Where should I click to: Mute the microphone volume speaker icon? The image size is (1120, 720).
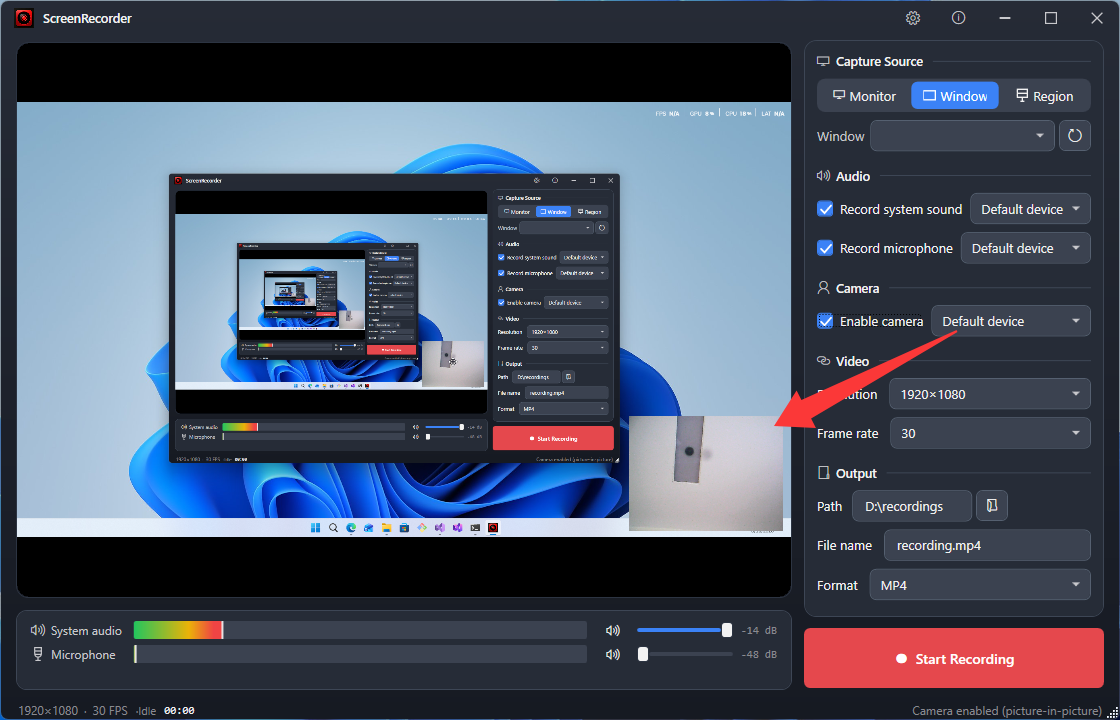click(x=612, y=654)
